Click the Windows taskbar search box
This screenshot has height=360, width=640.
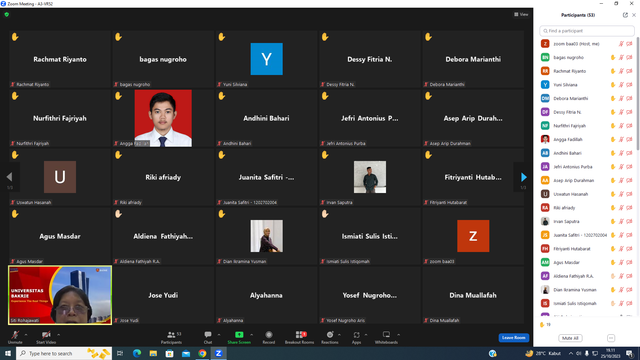pos(64,353)
